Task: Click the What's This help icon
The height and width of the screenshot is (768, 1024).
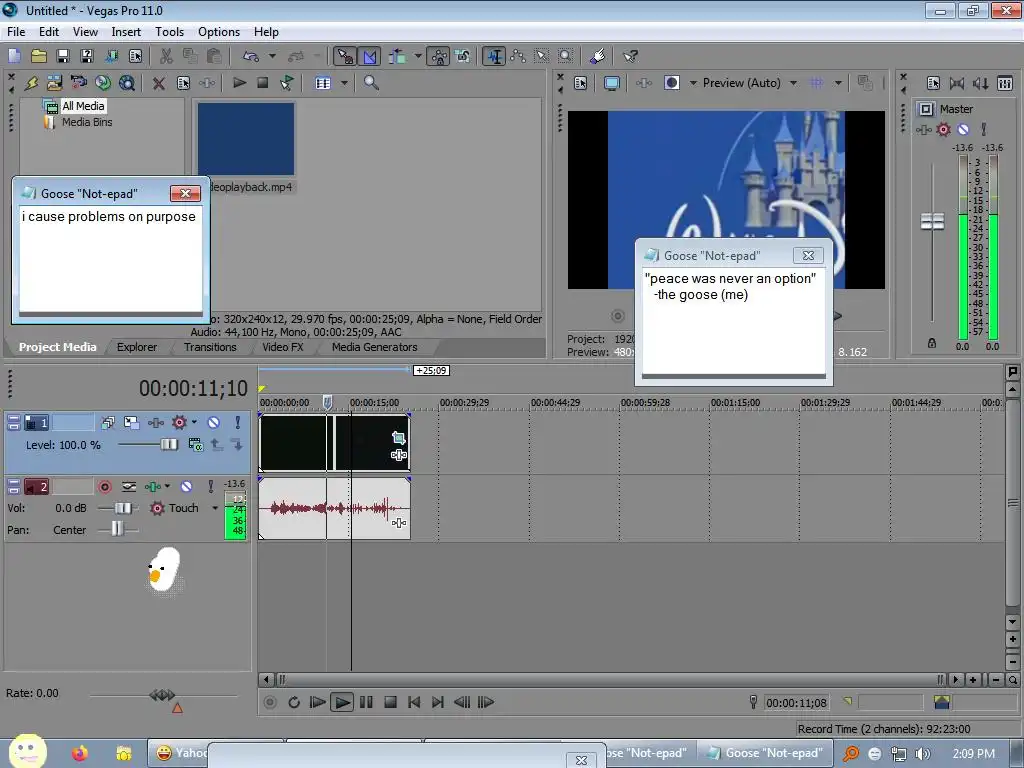Action: 630,57
